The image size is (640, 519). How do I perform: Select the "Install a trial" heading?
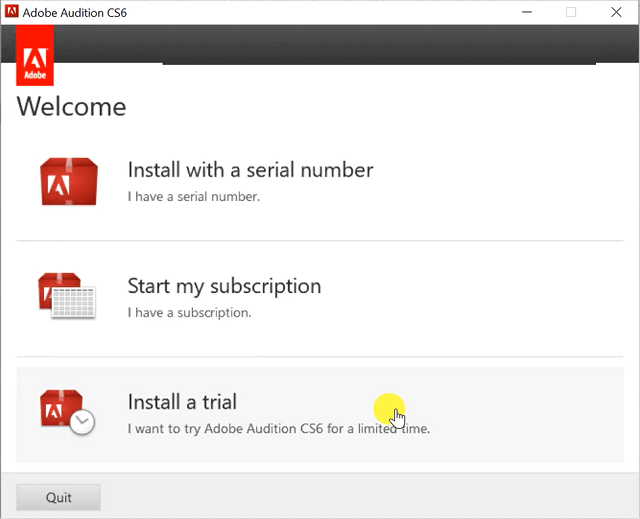182,402
